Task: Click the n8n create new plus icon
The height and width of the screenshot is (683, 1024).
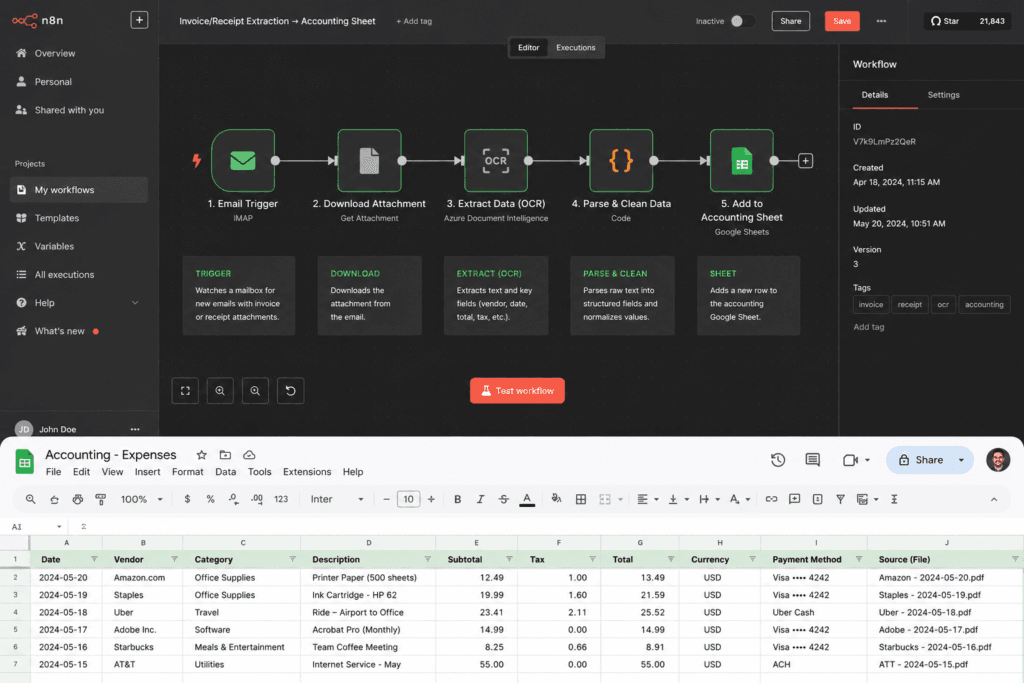Action: point(139,20)
